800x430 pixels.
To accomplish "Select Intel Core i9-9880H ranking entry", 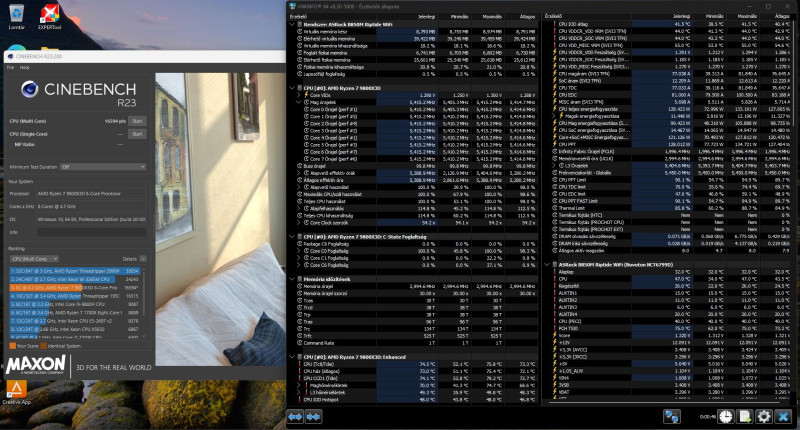I will (x=74, y=304).
